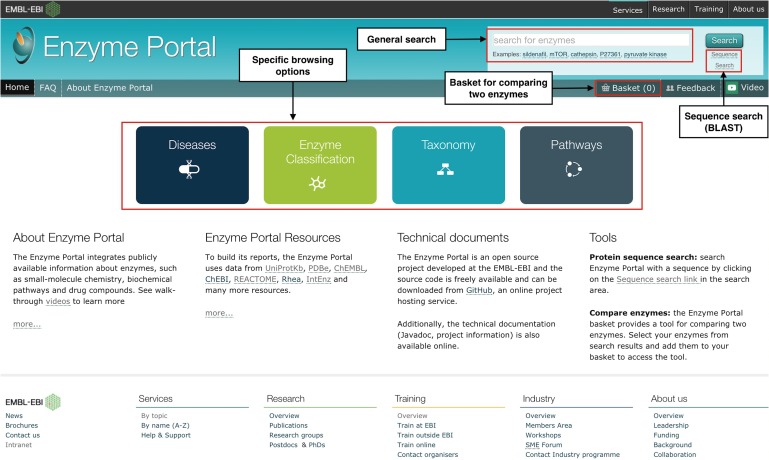This screenshot has width=769, height=460.
Task: Open About us Leadership footer link
Action: (671, 425)
